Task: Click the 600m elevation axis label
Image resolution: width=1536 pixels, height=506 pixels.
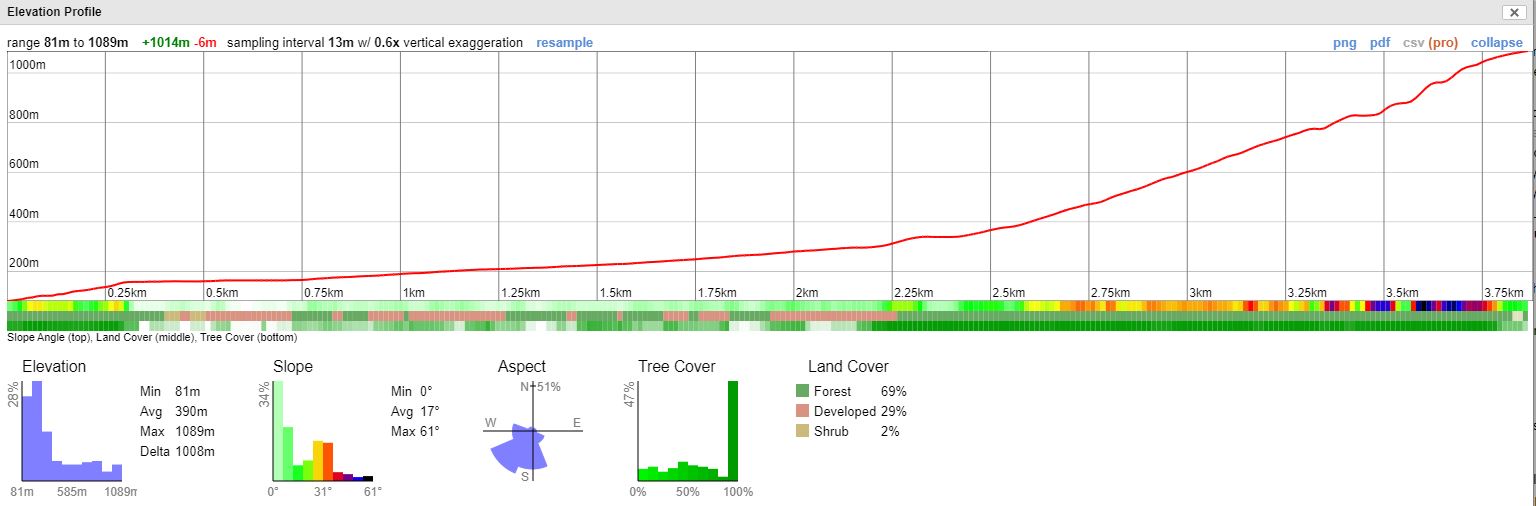Action: click(24, 164)
